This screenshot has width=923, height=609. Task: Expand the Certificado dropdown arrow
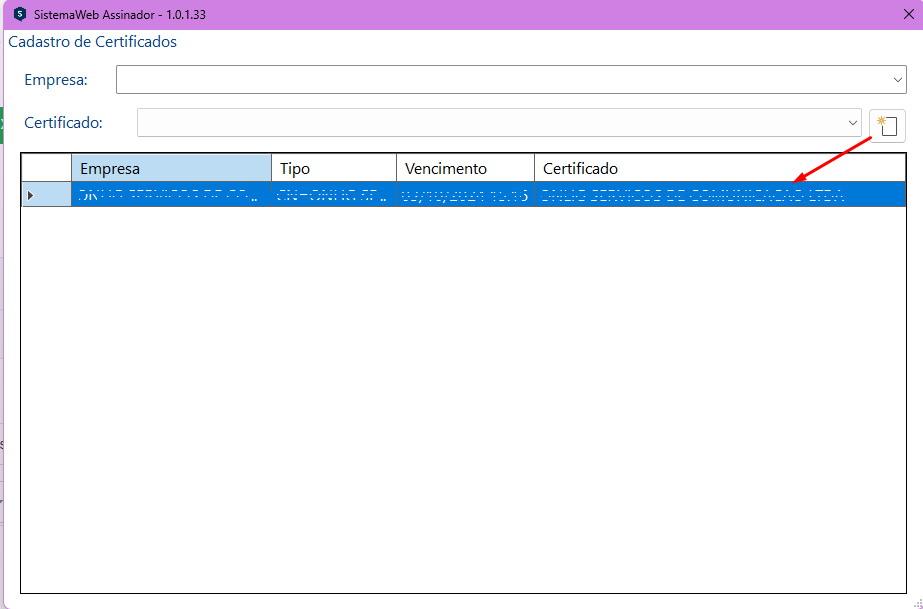[853, 122]
